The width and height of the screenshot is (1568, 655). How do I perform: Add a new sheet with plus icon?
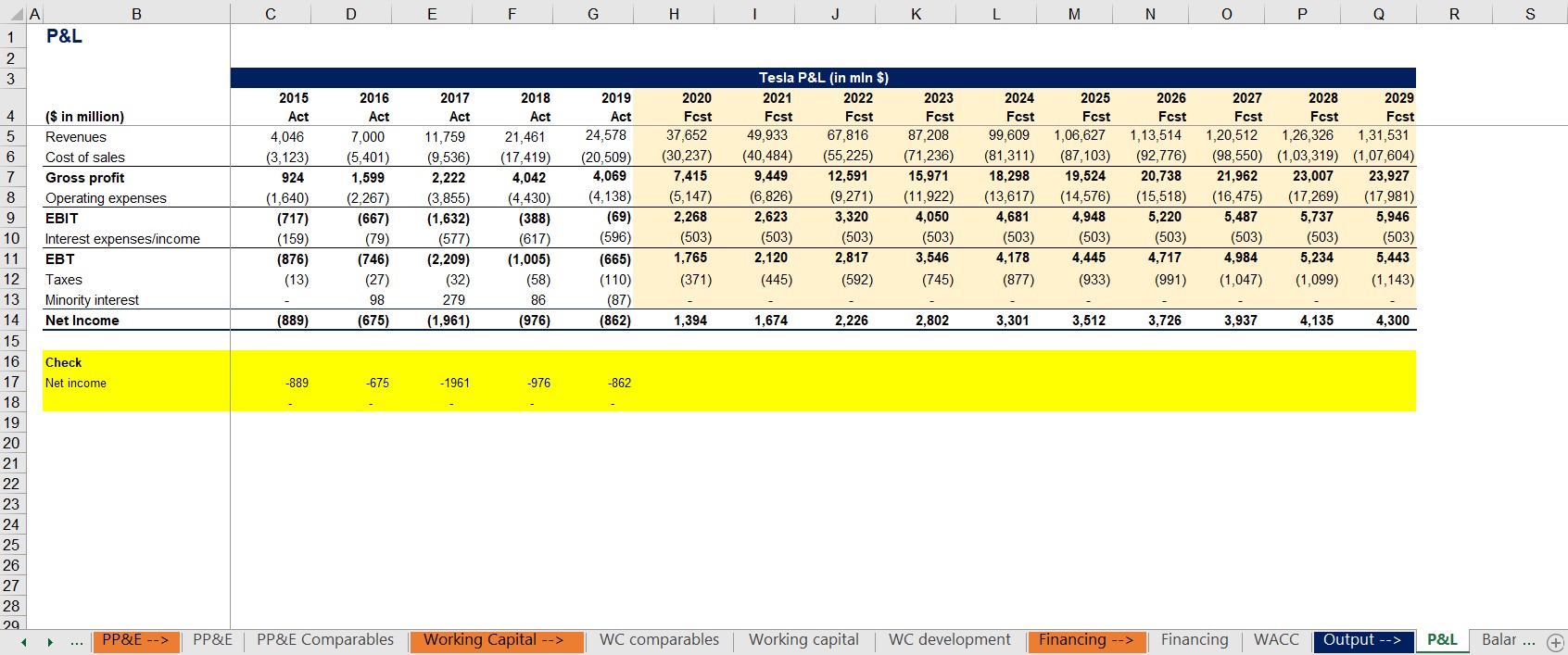click(1555, 641)
